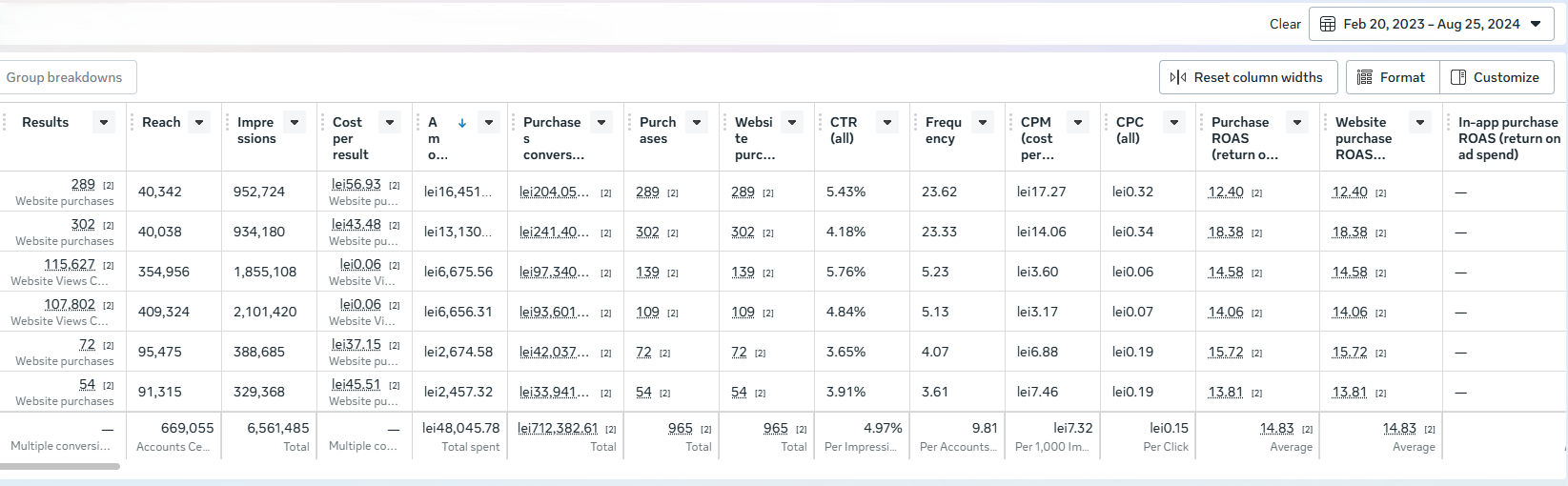Click Purchase ROAS value 15.72

tap(1226, 352)
